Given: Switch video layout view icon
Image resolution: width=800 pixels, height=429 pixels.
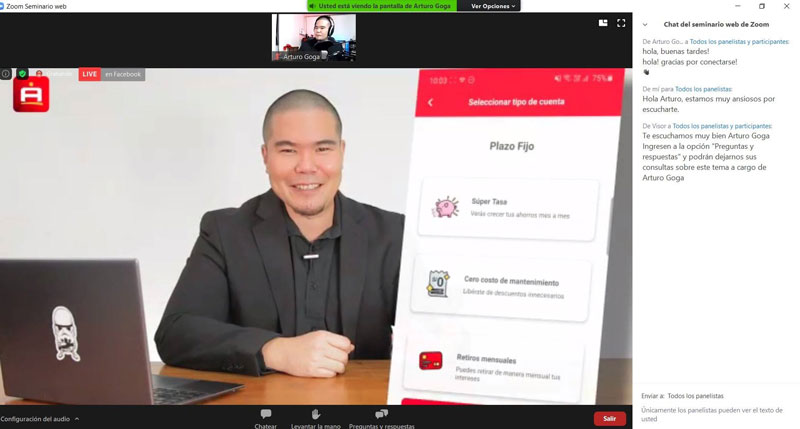Looking at the screenshot, I should (x=603, y=23).
